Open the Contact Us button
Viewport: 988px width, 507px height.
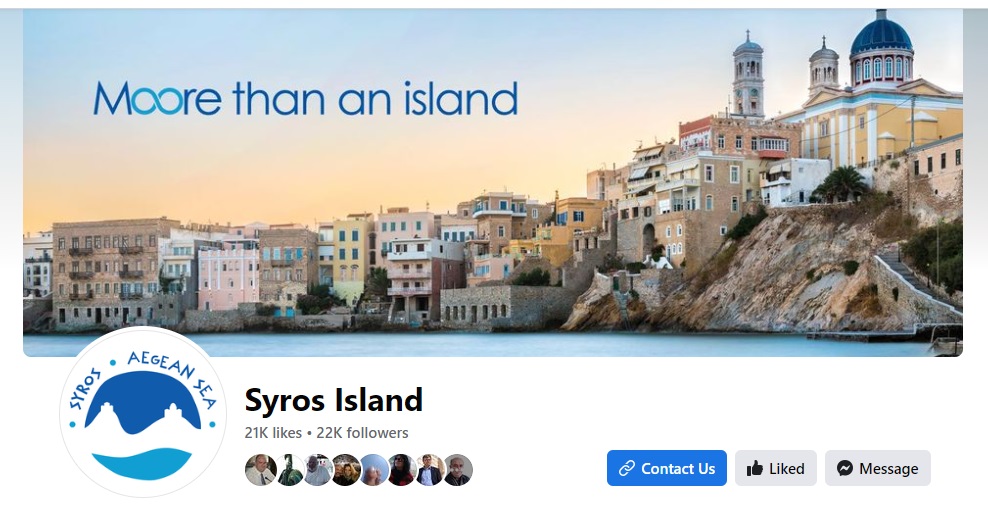667,468
